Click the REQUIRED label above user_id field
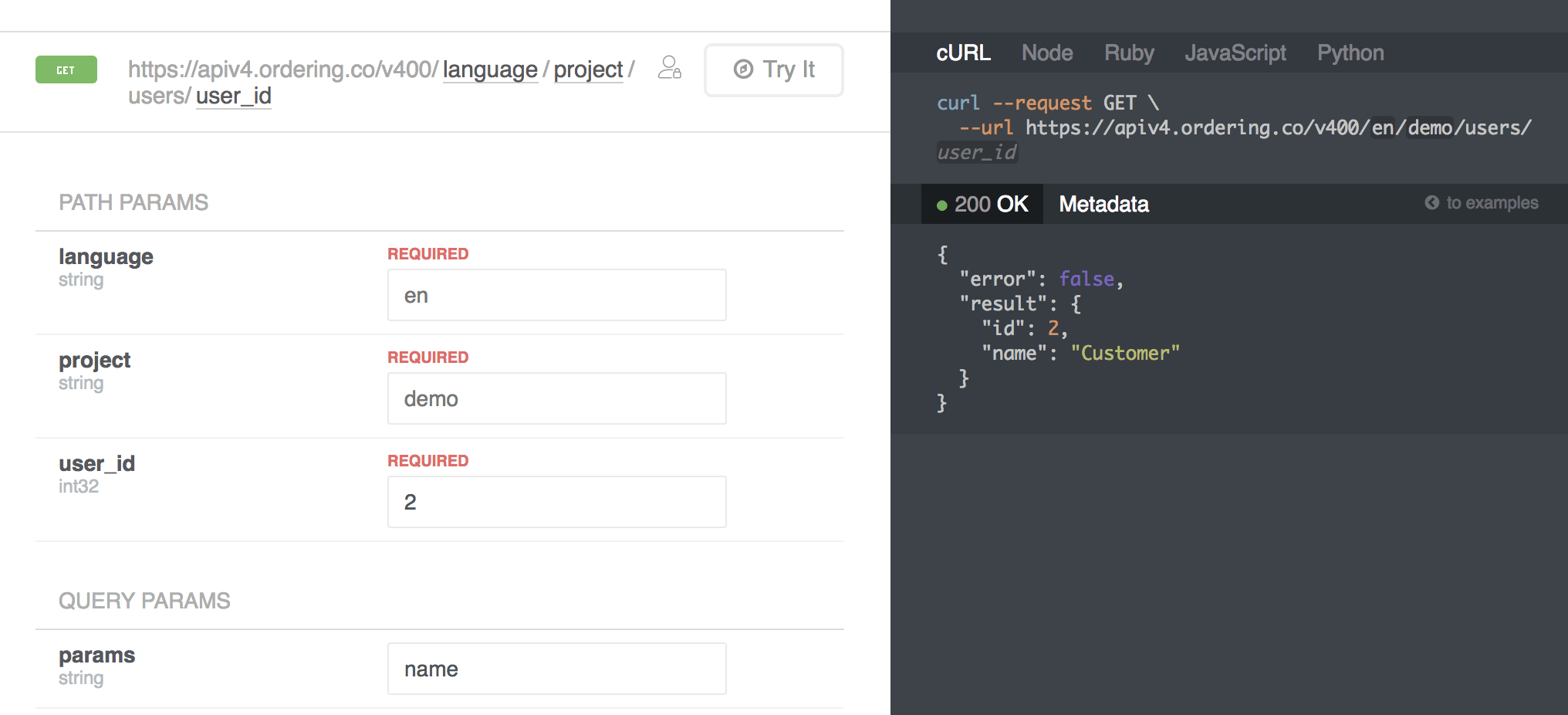The height and width of the screenshot is (715, 1568). pos(428,461)
